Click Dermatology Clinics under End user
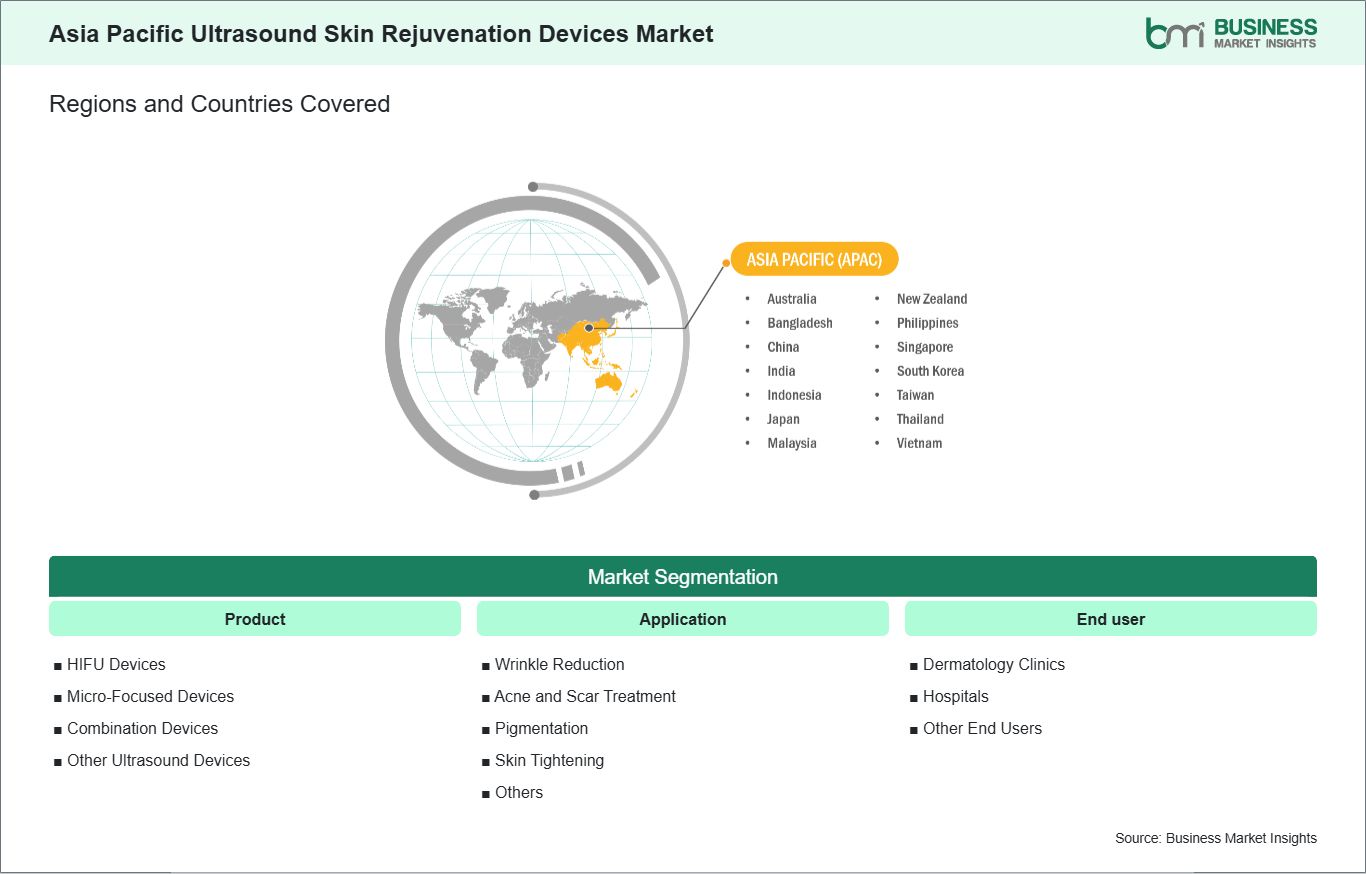The width and height of the screenshot is (1366, 874). coord(994,664)
